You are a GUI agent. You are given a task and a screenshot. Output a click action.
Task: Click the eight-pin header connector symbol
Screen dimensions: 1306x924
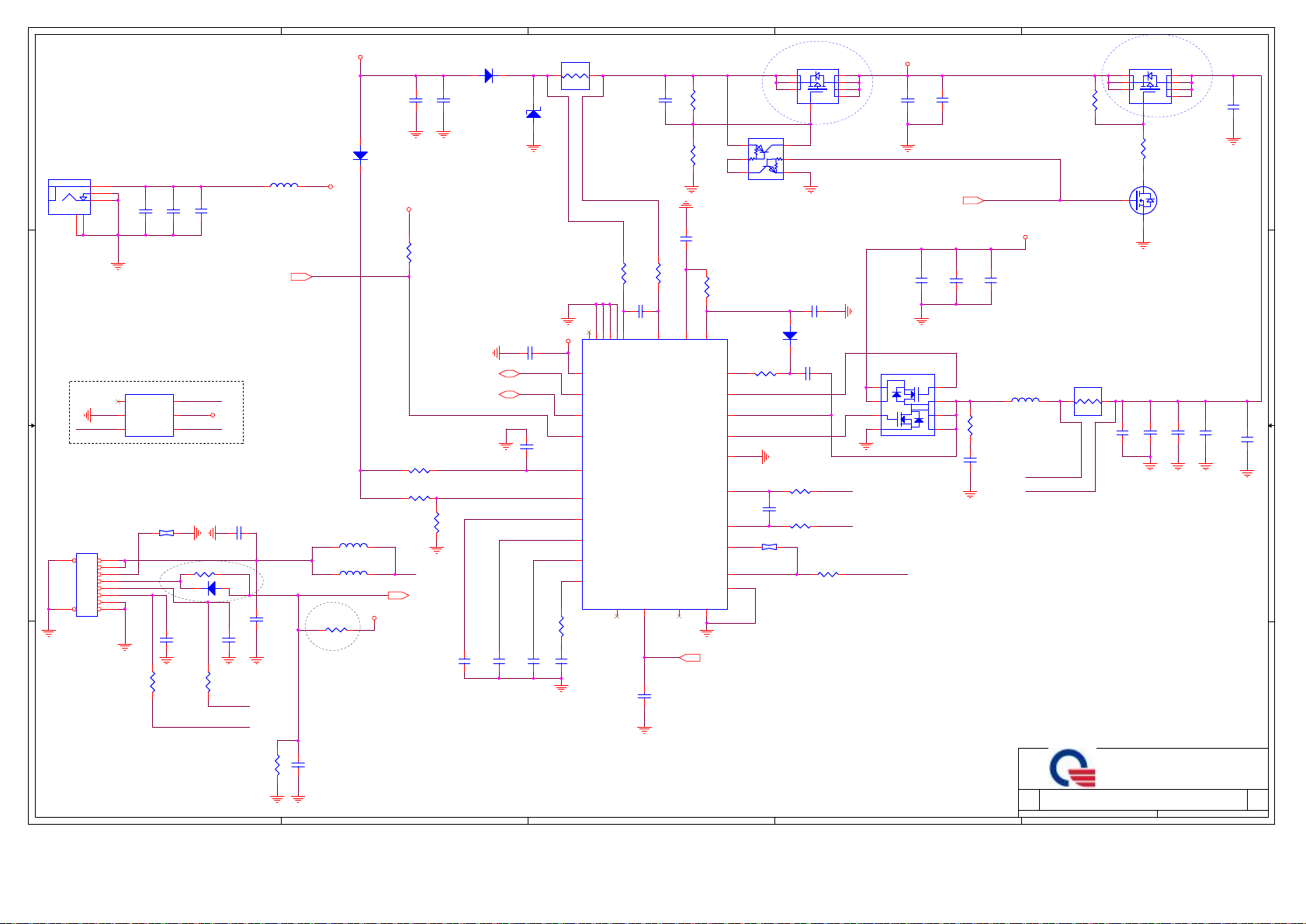coord(86,585)
